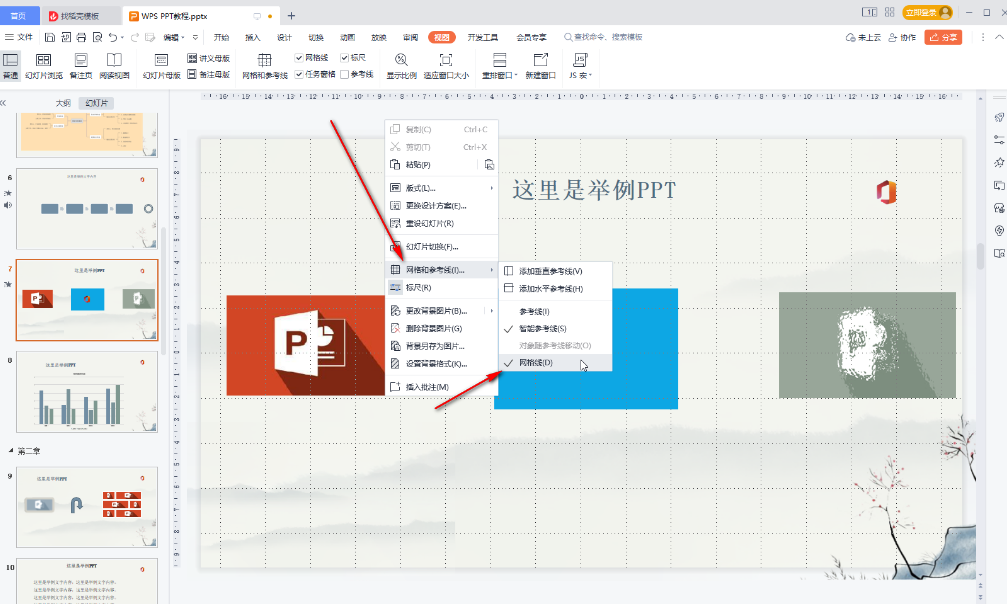Viewport: 1007px width, 604px height.
Task: Open 幻灯片浏览 slide sorter view
Action: click(43, 66)
